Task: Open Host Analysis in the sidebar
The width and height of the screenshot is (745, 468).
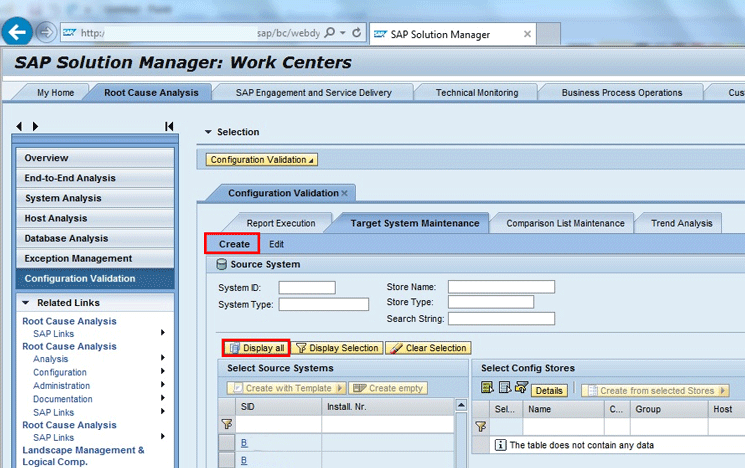Action: pyautogui.click(x=95, y=218)
